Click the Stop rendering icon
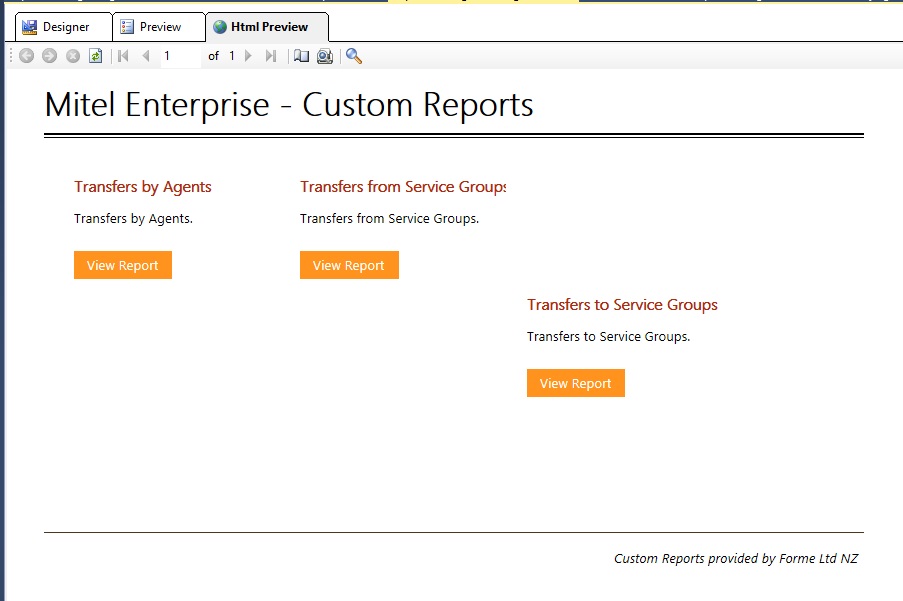This screenshot has height=601, width=903. click(x=73, y=56)
